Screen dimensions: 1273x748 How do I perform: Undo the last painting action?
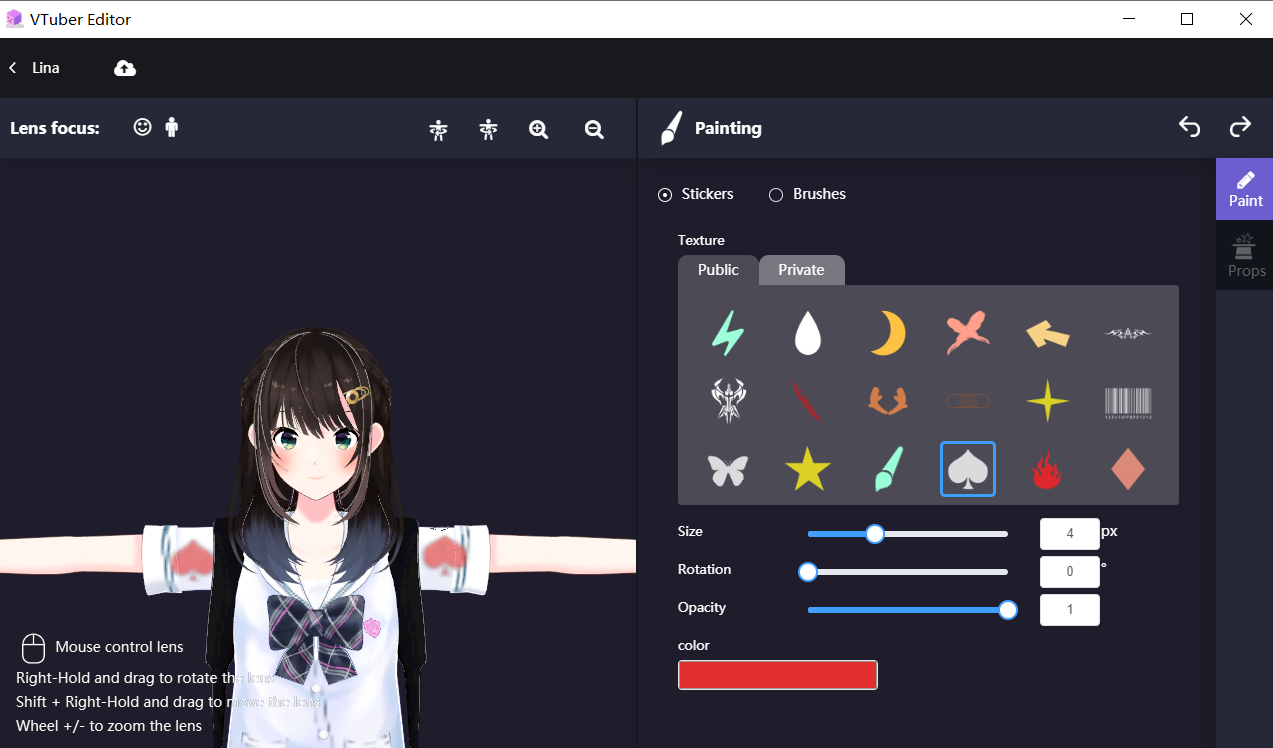point(1189,127)
